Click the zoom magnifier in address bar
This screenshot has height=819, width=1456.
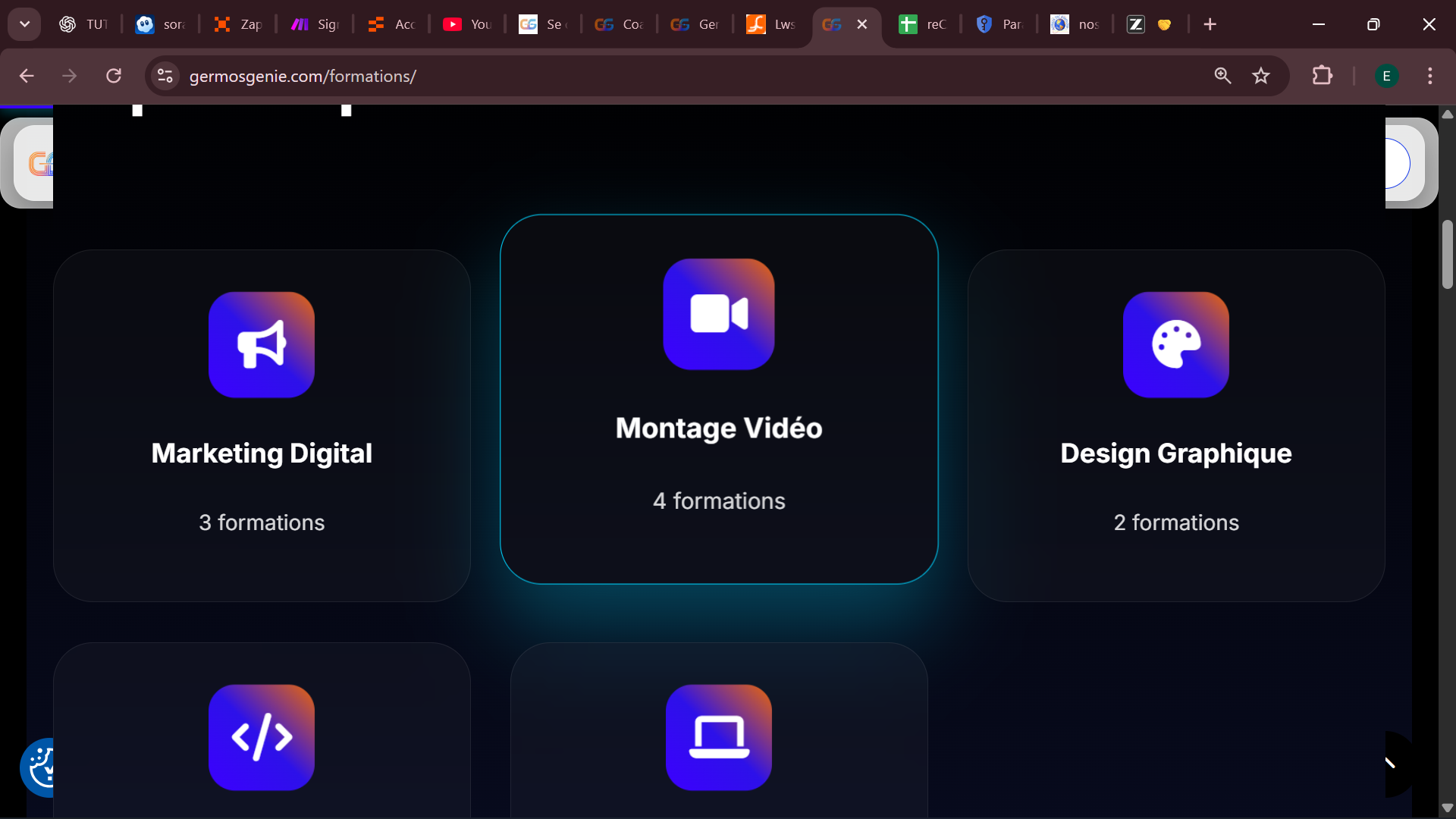1222,76
